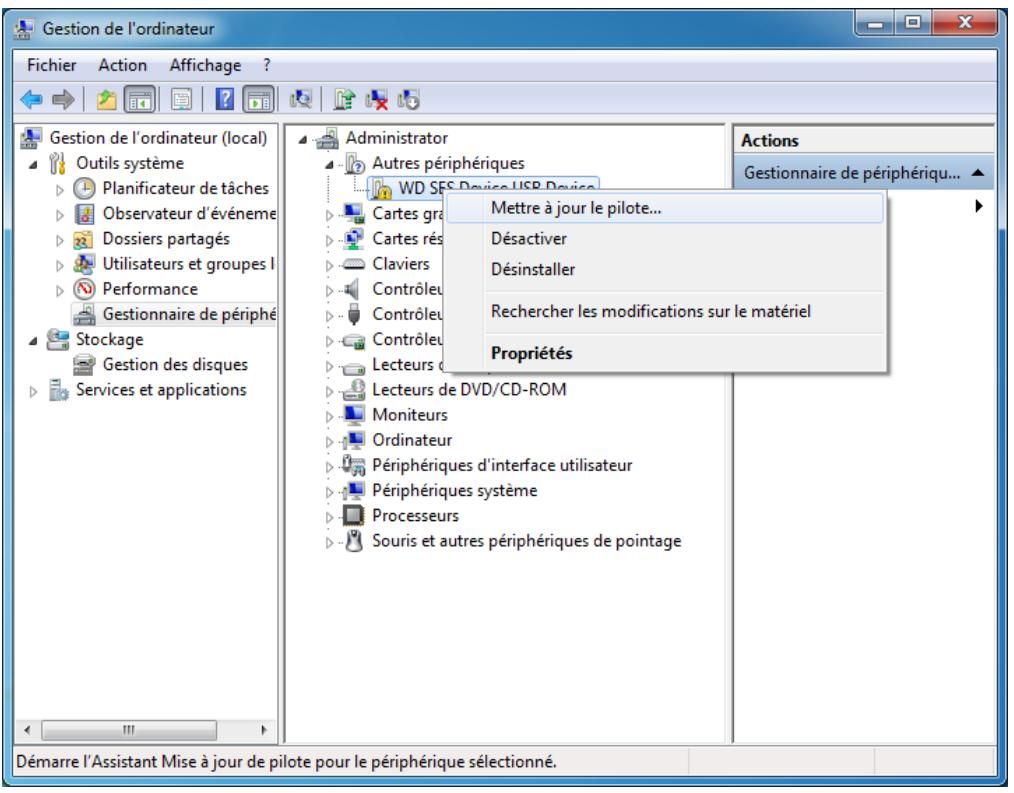Screen dimensions: 1014x793
Task: Select the Services et applications icon
Action: coord(58,390)
